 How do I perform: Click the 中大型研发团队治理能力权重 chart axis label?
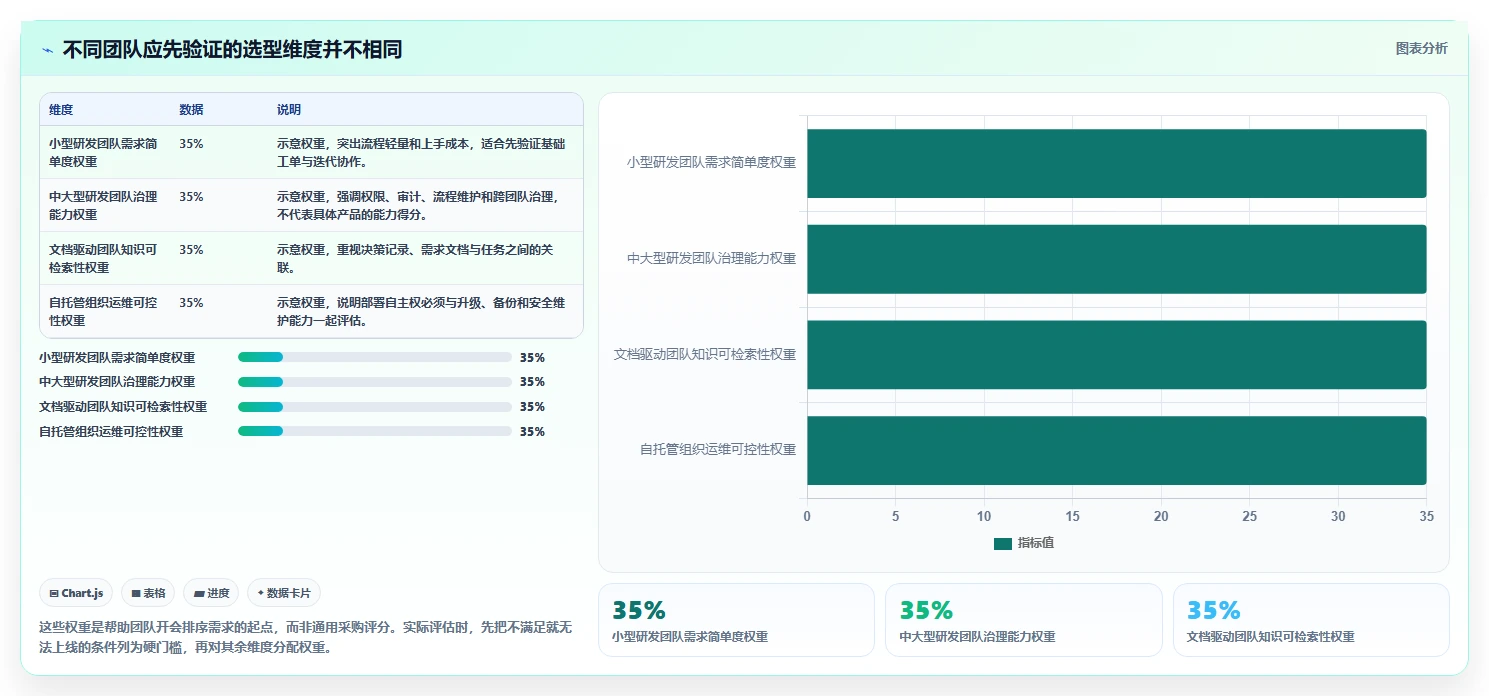[711, 259]
